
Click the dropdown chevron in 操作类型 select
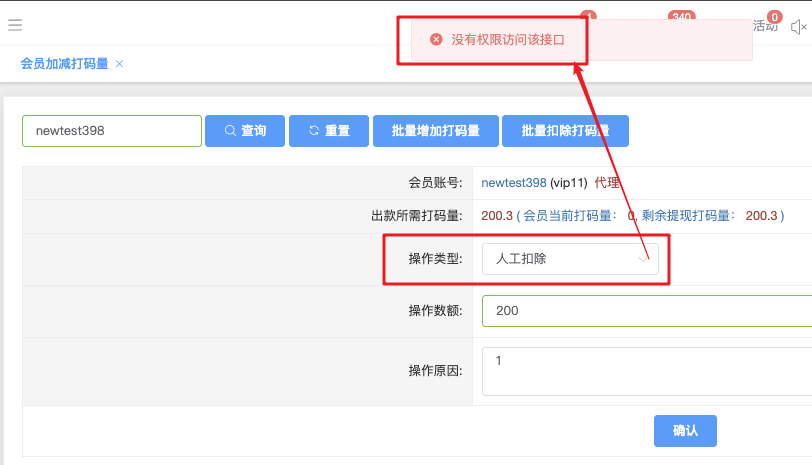click(x=643, y=259)
